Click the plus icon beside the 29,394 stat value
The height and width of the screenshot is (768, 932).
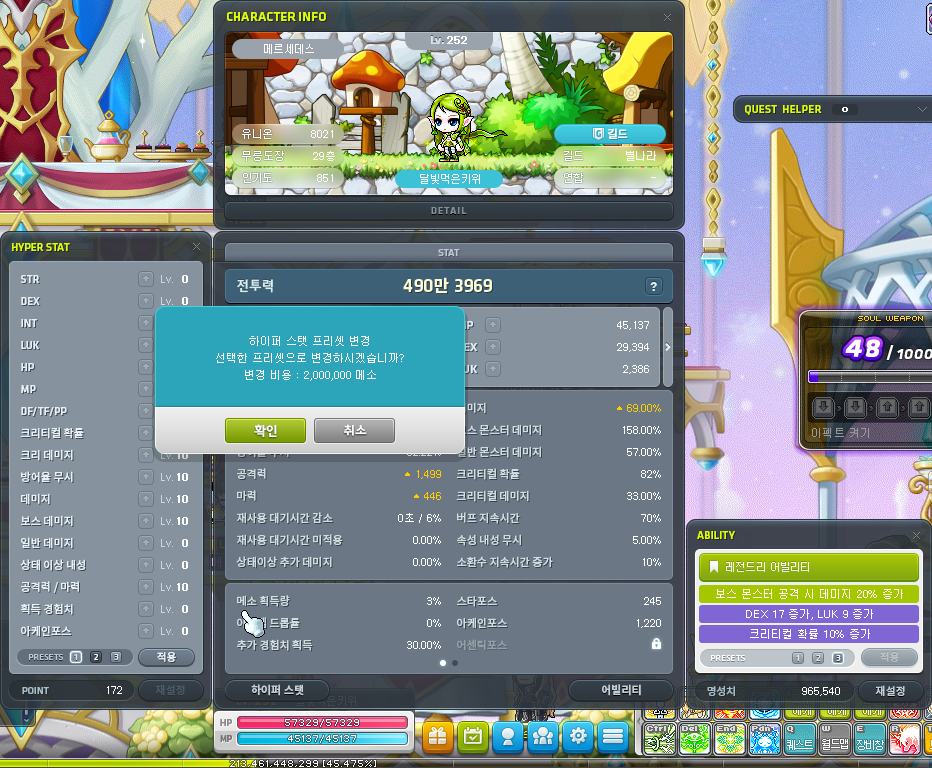click(x=493, y=347)
